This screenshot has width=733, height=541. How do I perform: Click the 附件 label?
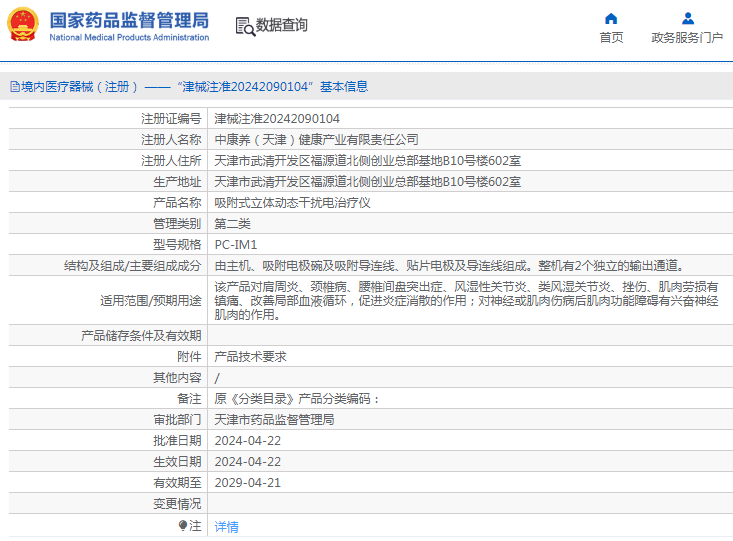point(189,357)
